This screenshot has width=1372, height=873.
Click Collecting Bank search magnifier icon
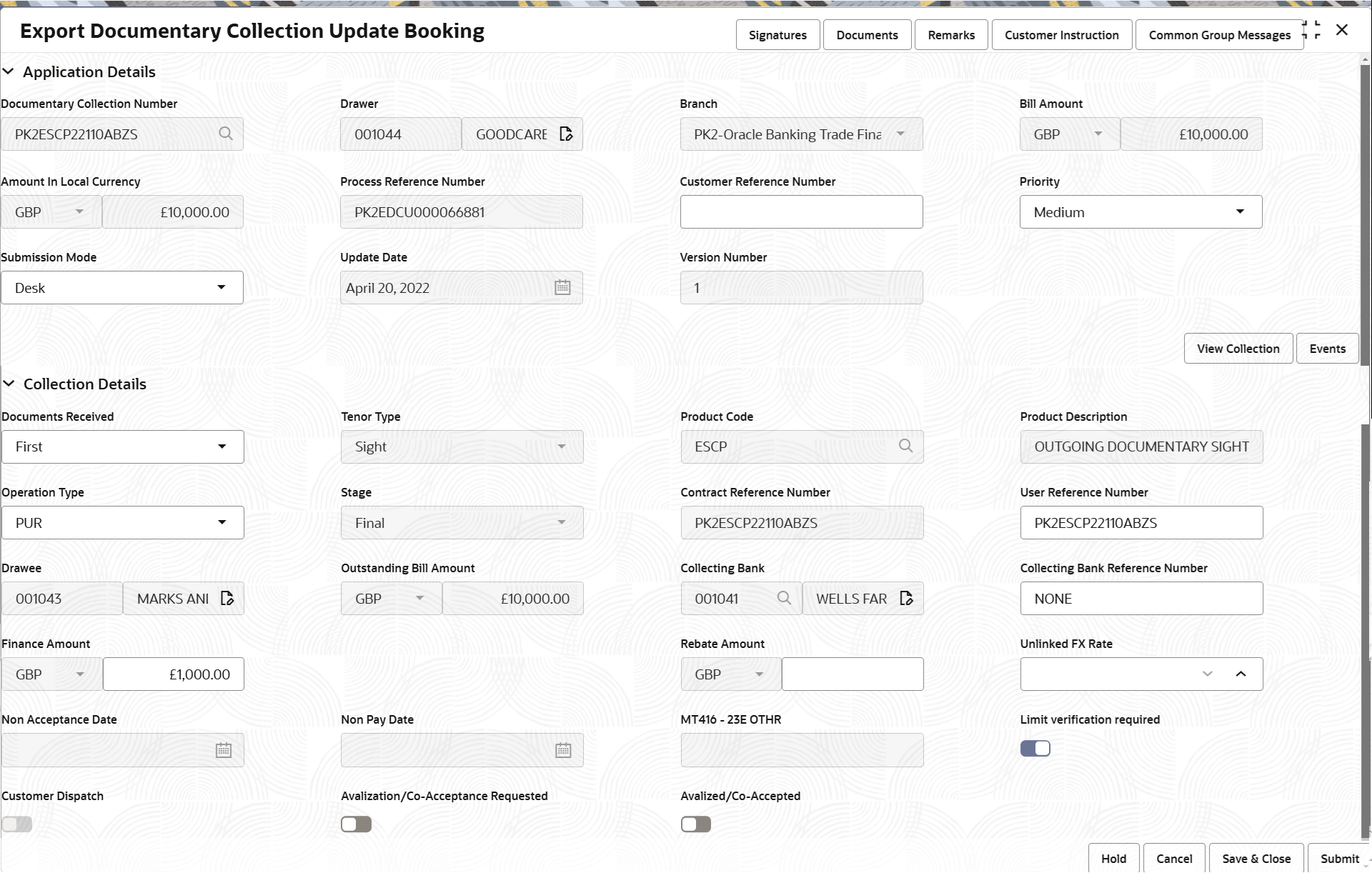[784, 598]
